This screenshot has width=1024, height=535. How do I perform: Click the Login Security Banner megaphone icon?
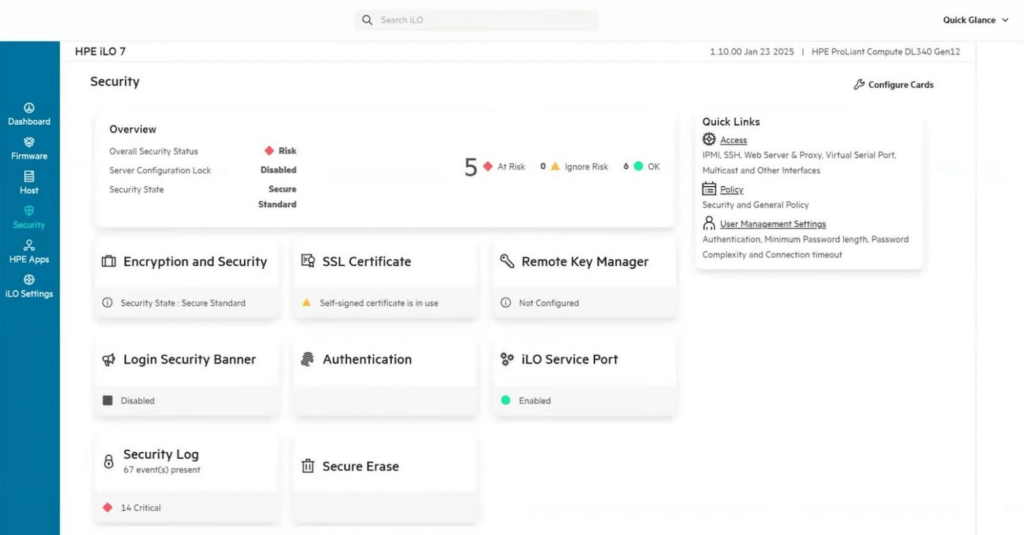pyautogui.click(x=108, y=359)
